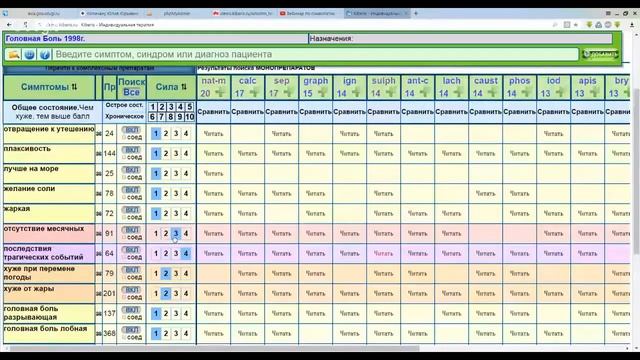Click case title Головная Боль 1998г.
Image resolution: width=640 pixels, height=360 pixels.
tap(45, 39)
